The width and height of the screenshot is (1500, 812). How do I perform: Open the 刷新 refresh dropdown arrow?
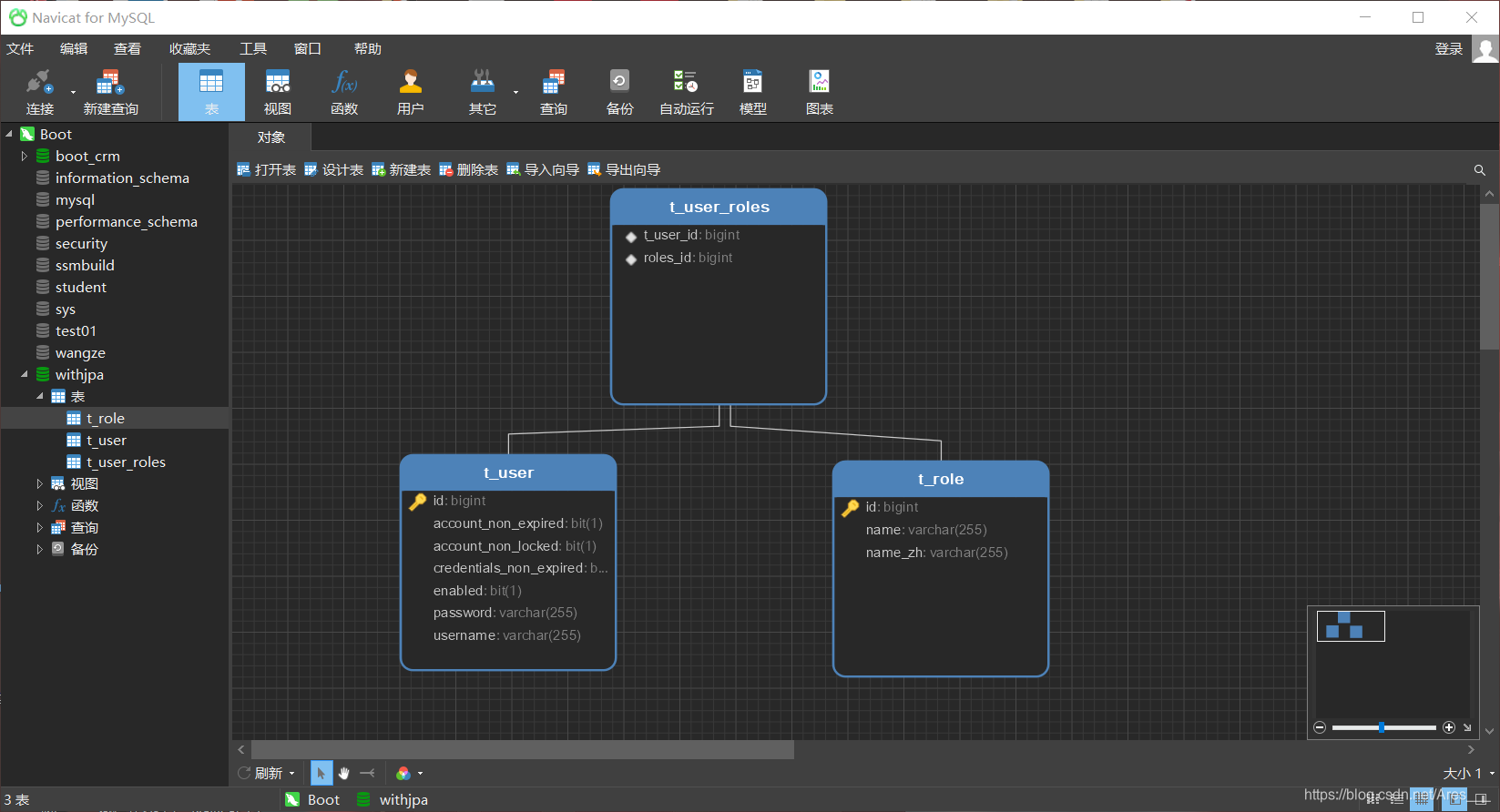(291, 774)
